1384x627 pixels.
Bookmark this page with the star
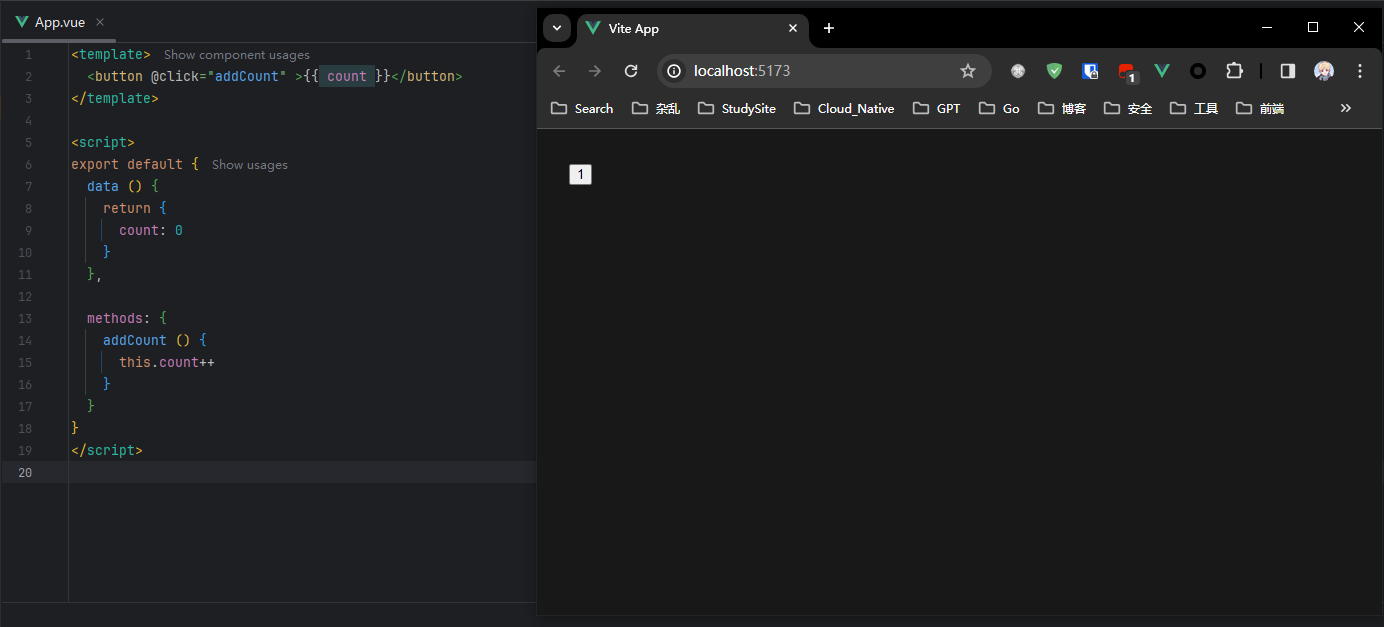[x=967, y=71]
